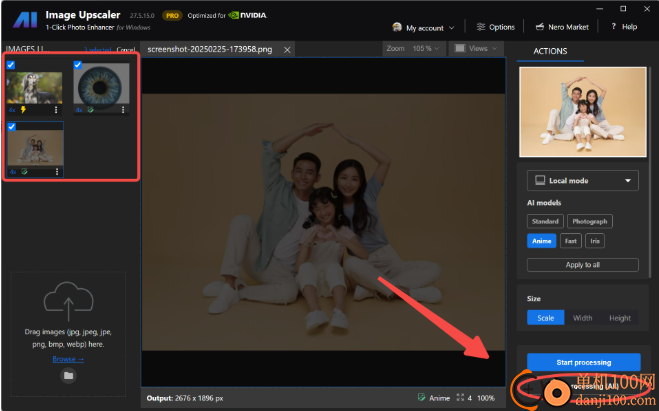
Task: Click the preview image in Actions panel
Action: pos(583,112)
